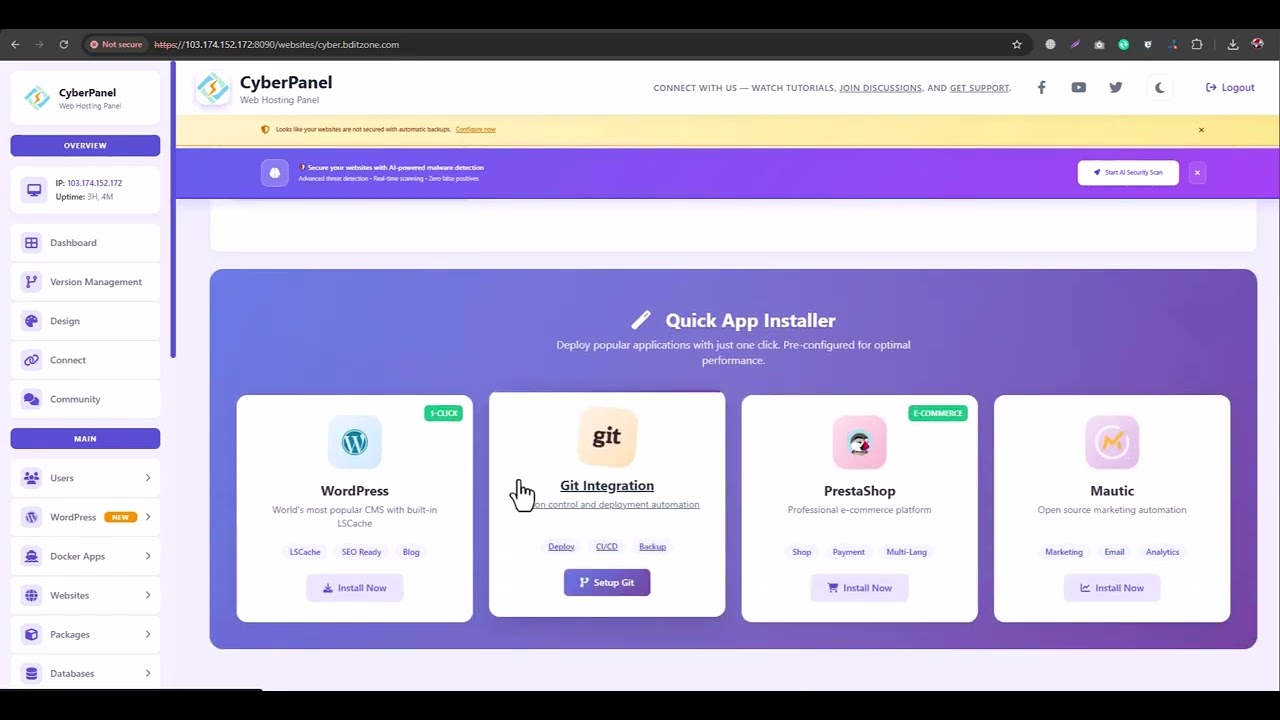Open CyberPanel YouTube channel icon
Image resolution: width=1280 pixels, height=720 pixels.
pos(1078,87)
